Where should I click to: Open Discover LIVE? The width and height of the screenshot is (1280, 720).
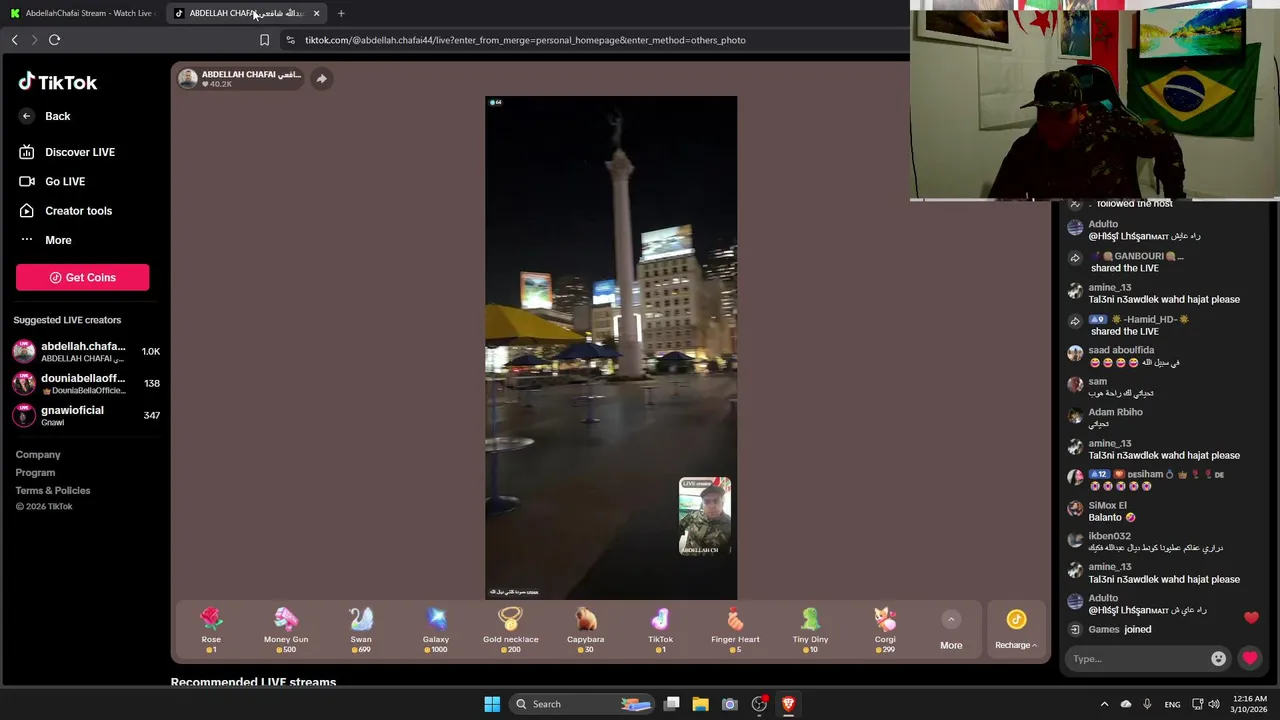coord(67,152)
